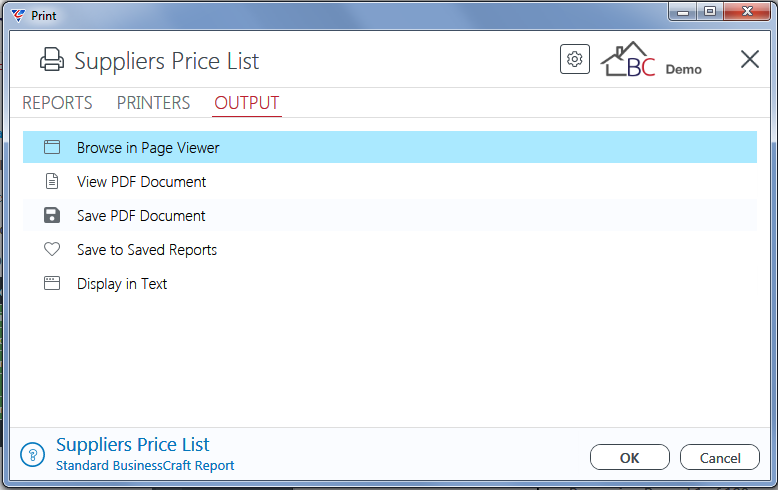Click the printer icon beside the title
The image size is (778, 490).
coord(52,60)
